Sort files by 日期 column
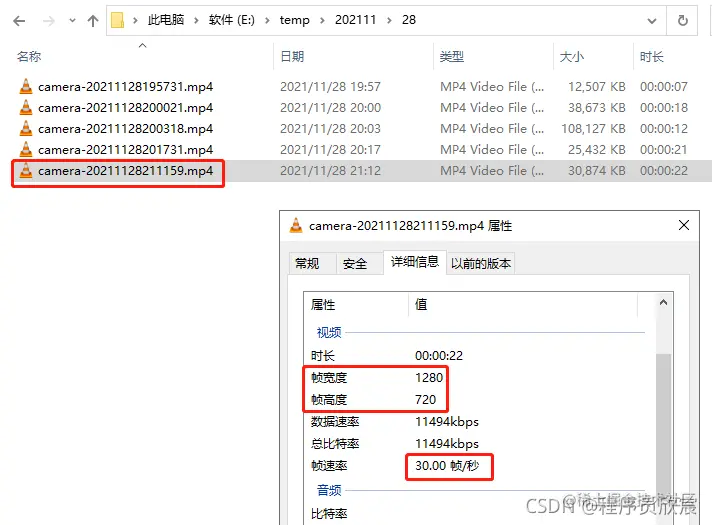712x525 pixels. [292, 57]
